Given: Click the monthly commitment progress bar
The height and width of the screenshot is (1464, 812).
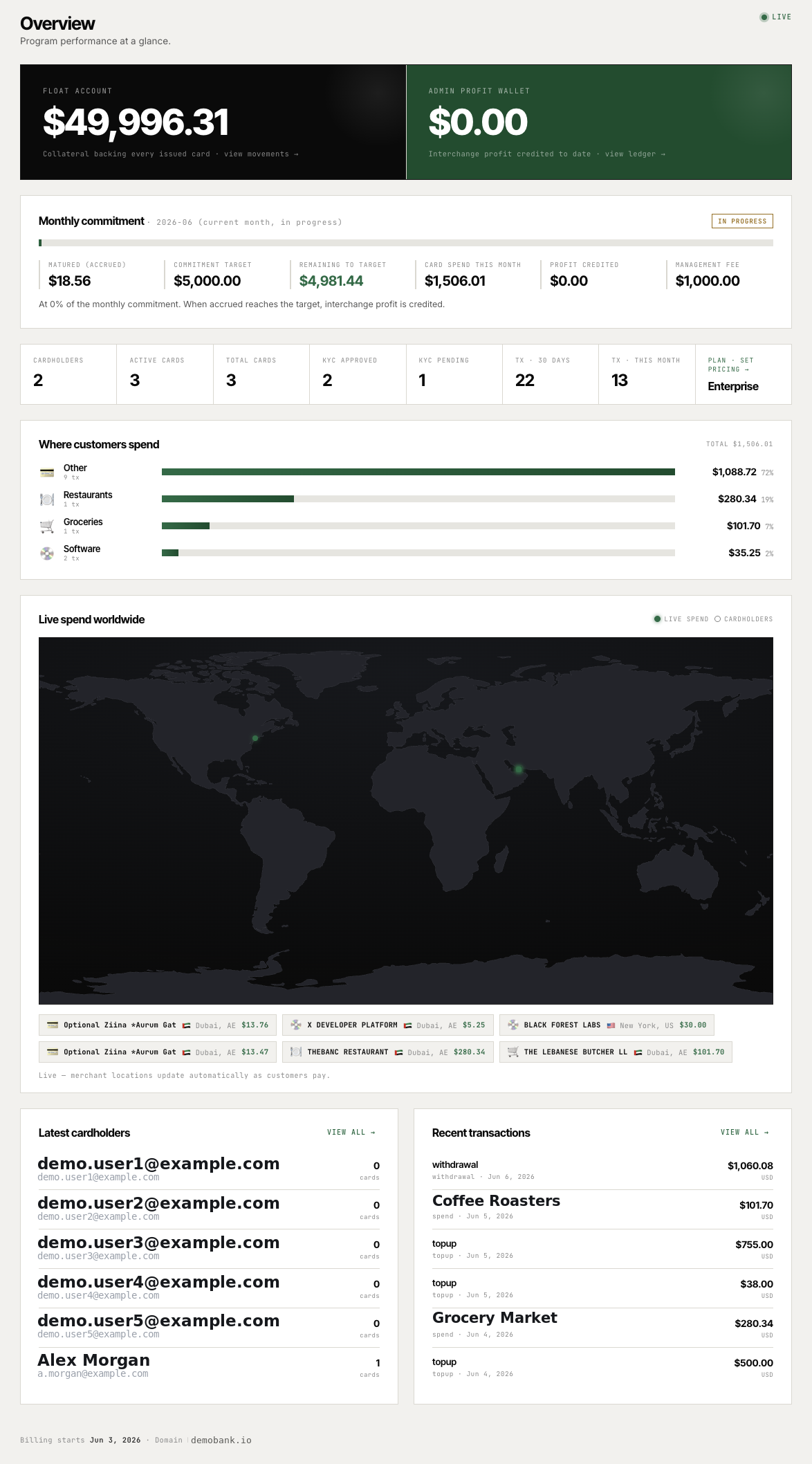Looking at the screenshot, I should click(406, 243).
